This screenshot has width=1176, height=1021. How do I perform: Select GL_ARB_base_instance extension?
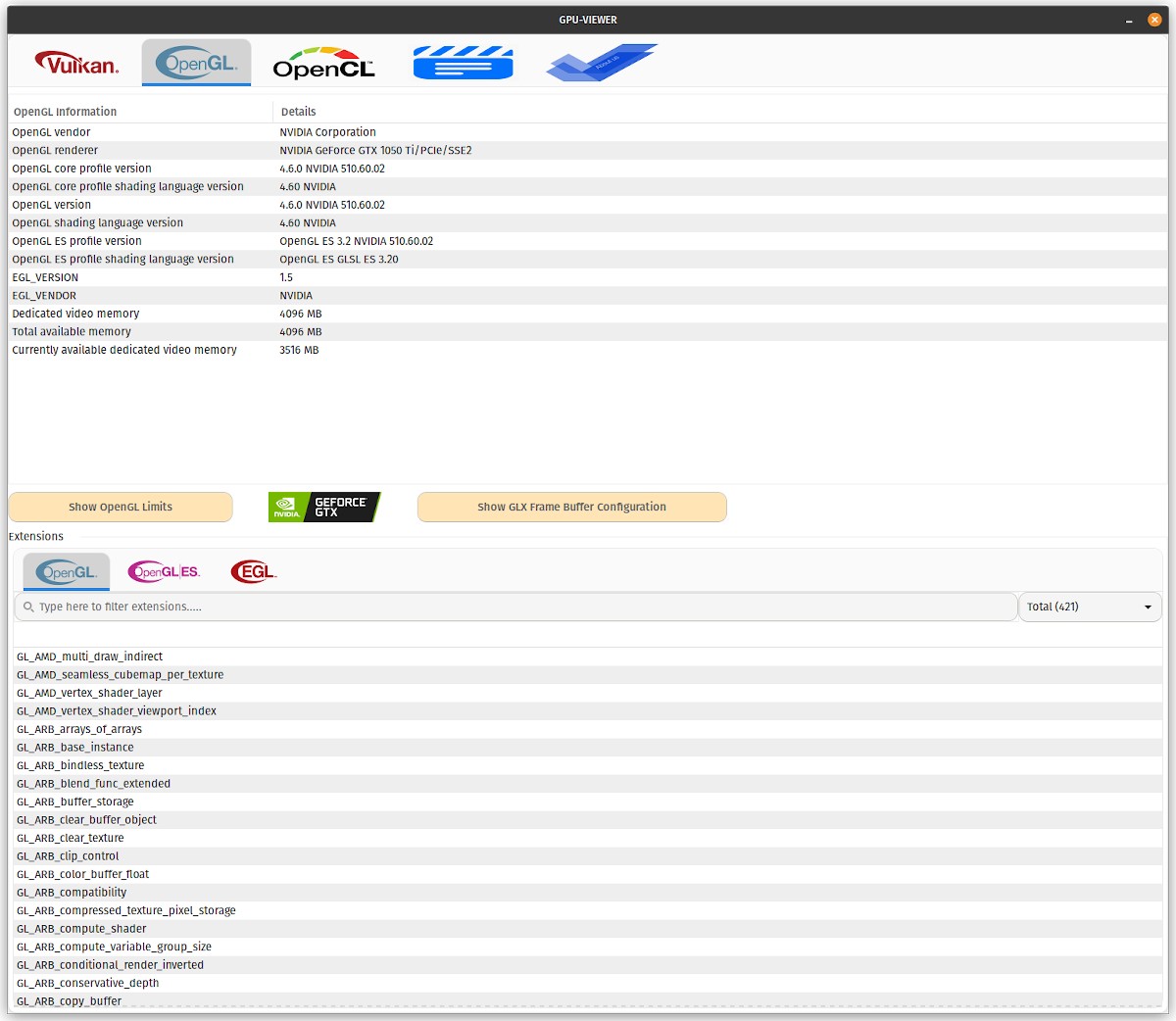588,747
